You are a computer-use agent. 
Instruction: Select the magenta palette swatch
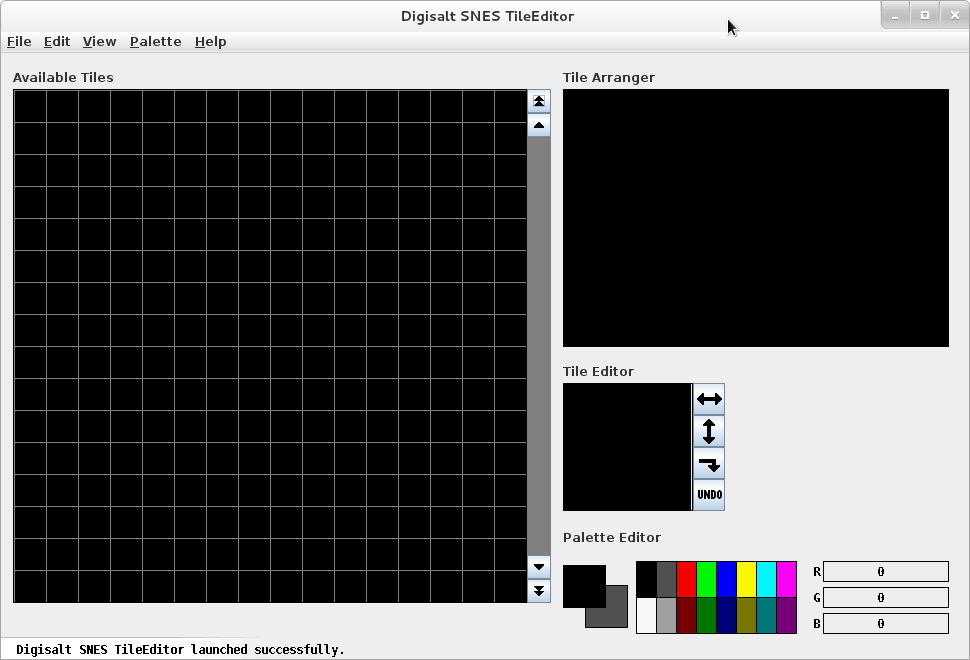[x=787, y=579]
